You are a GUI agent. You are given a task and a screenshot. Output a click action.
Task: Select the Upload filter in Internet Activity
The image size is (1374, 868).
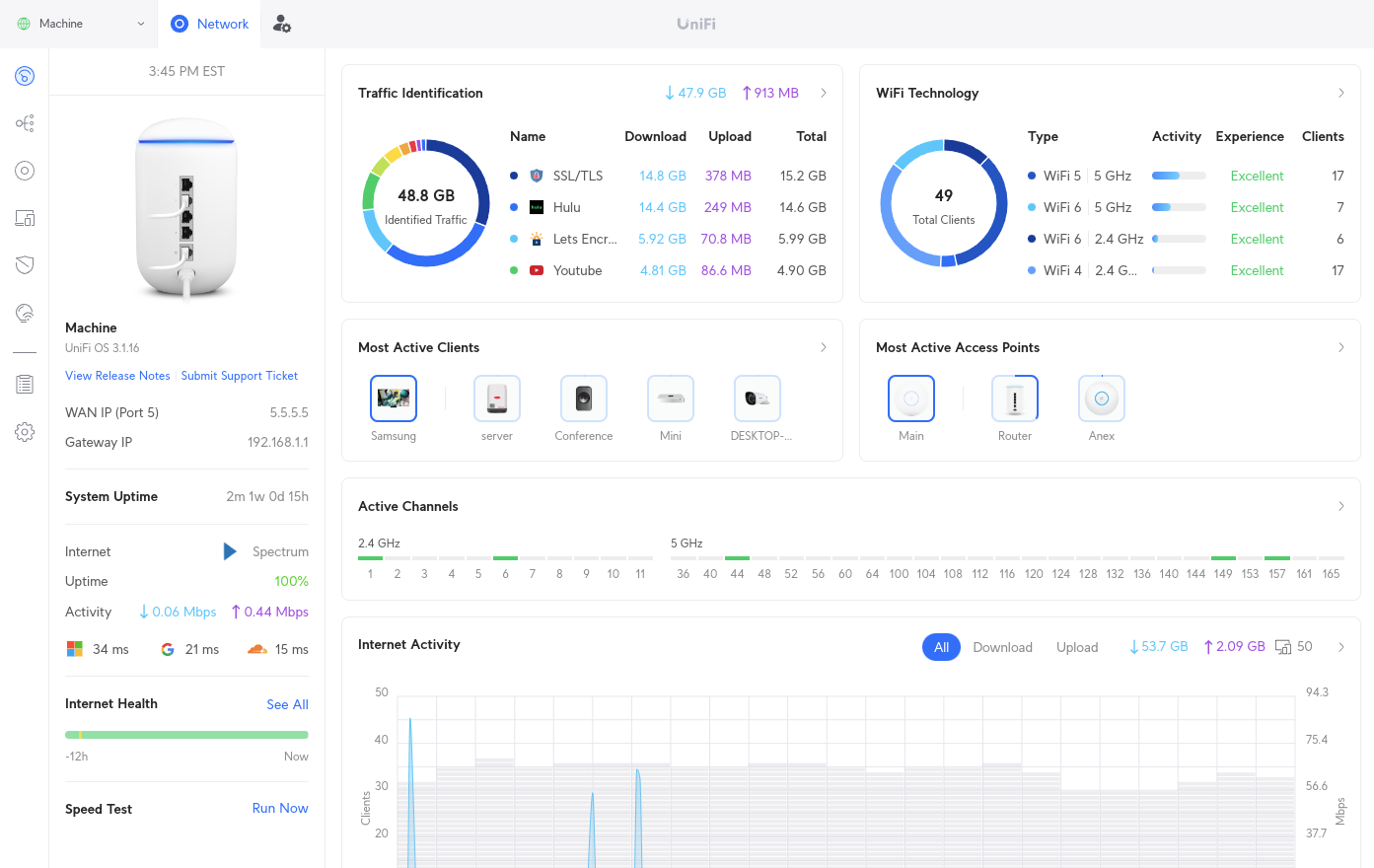[1077, 647]
